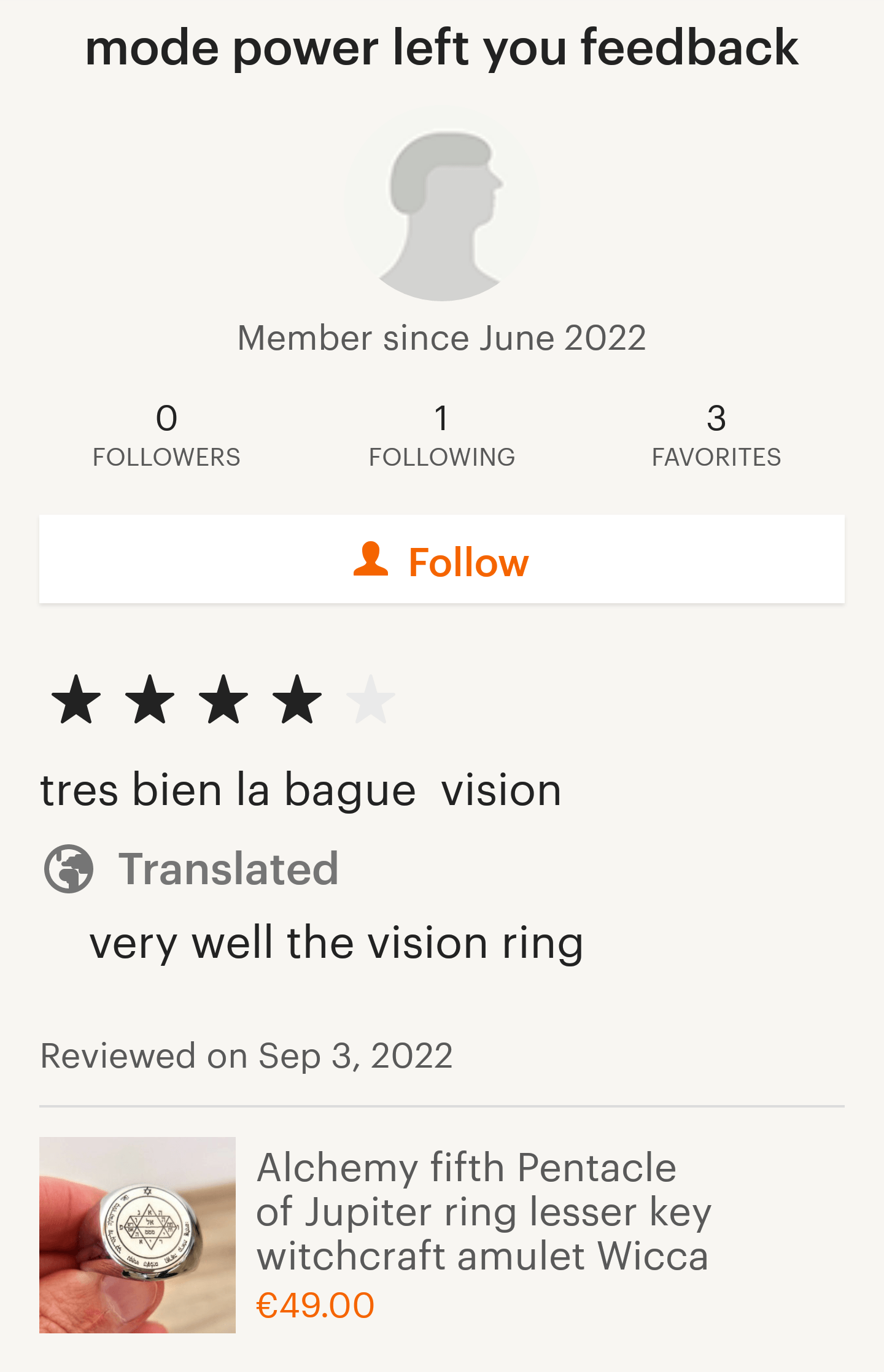Click the fifth empty rating star
Screen dimensions: 884x1372
pos(371,699)
